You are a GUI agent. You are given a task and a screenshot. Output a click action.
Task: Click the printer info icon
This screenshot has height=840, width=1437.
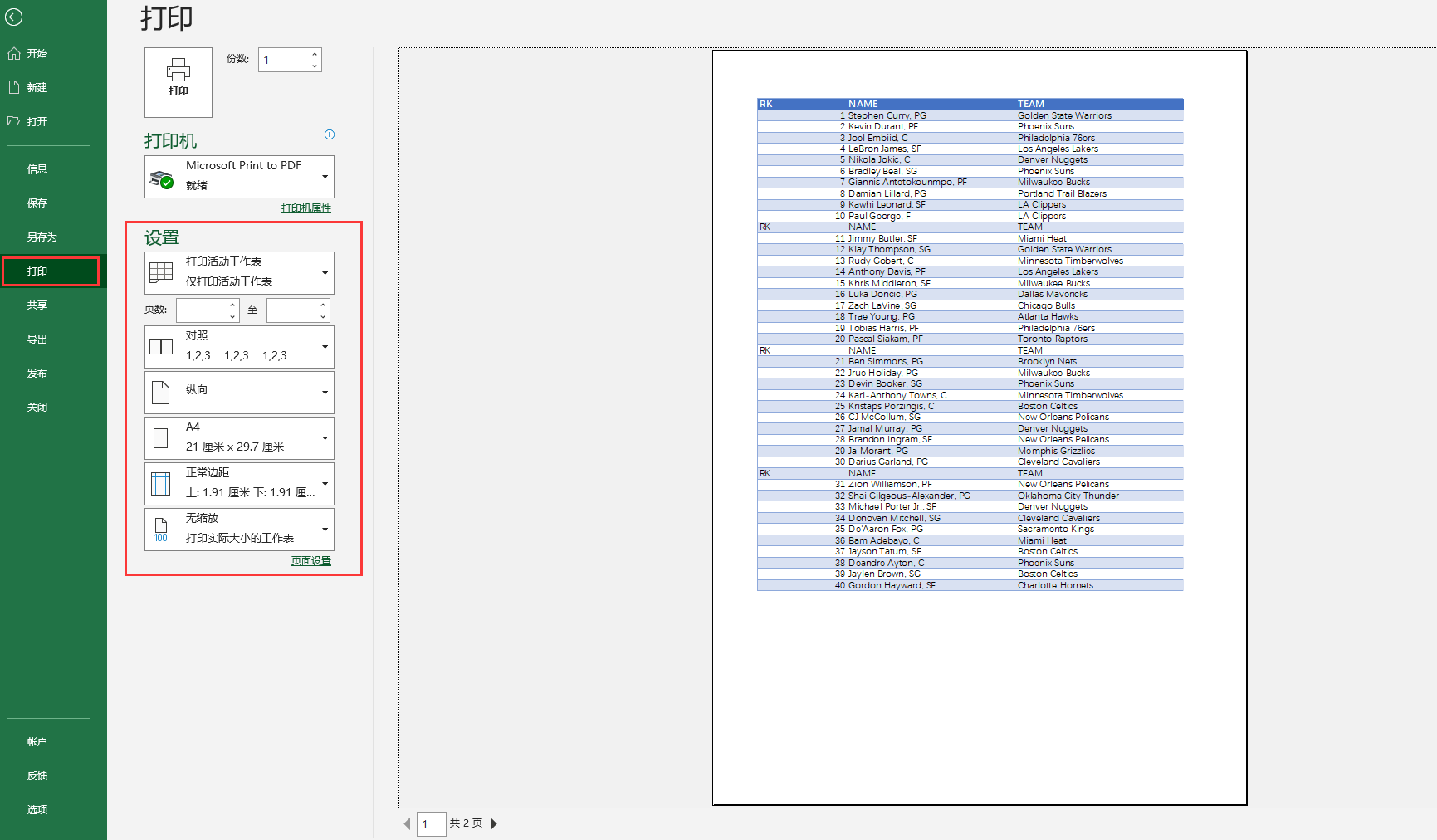pos(330,134)
